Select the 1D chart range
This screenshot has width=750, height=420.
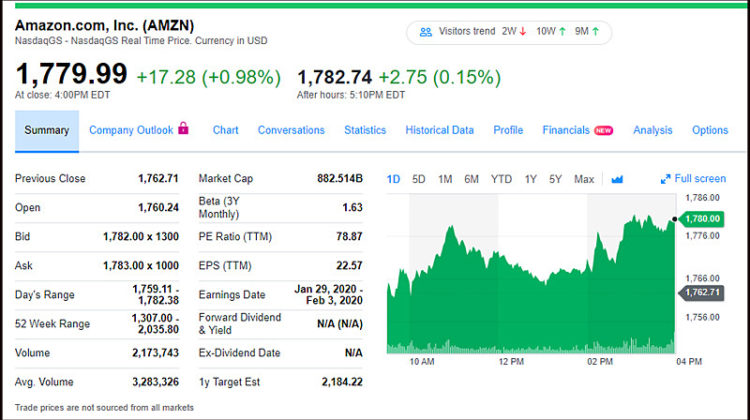393,179
